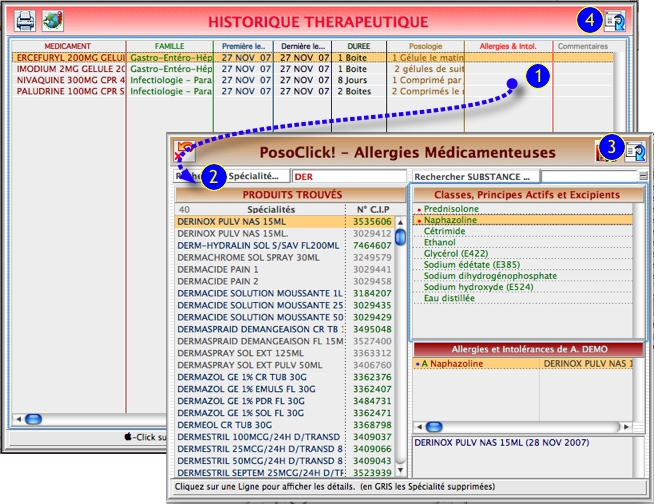
Task: Click the DUREE column header
Action: [x=359, y=46]
